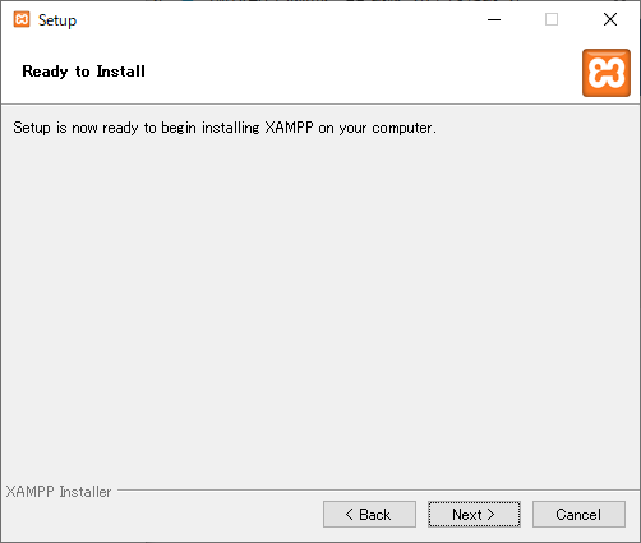Click the orange XAMPP logo in the header

click(606, 72)
